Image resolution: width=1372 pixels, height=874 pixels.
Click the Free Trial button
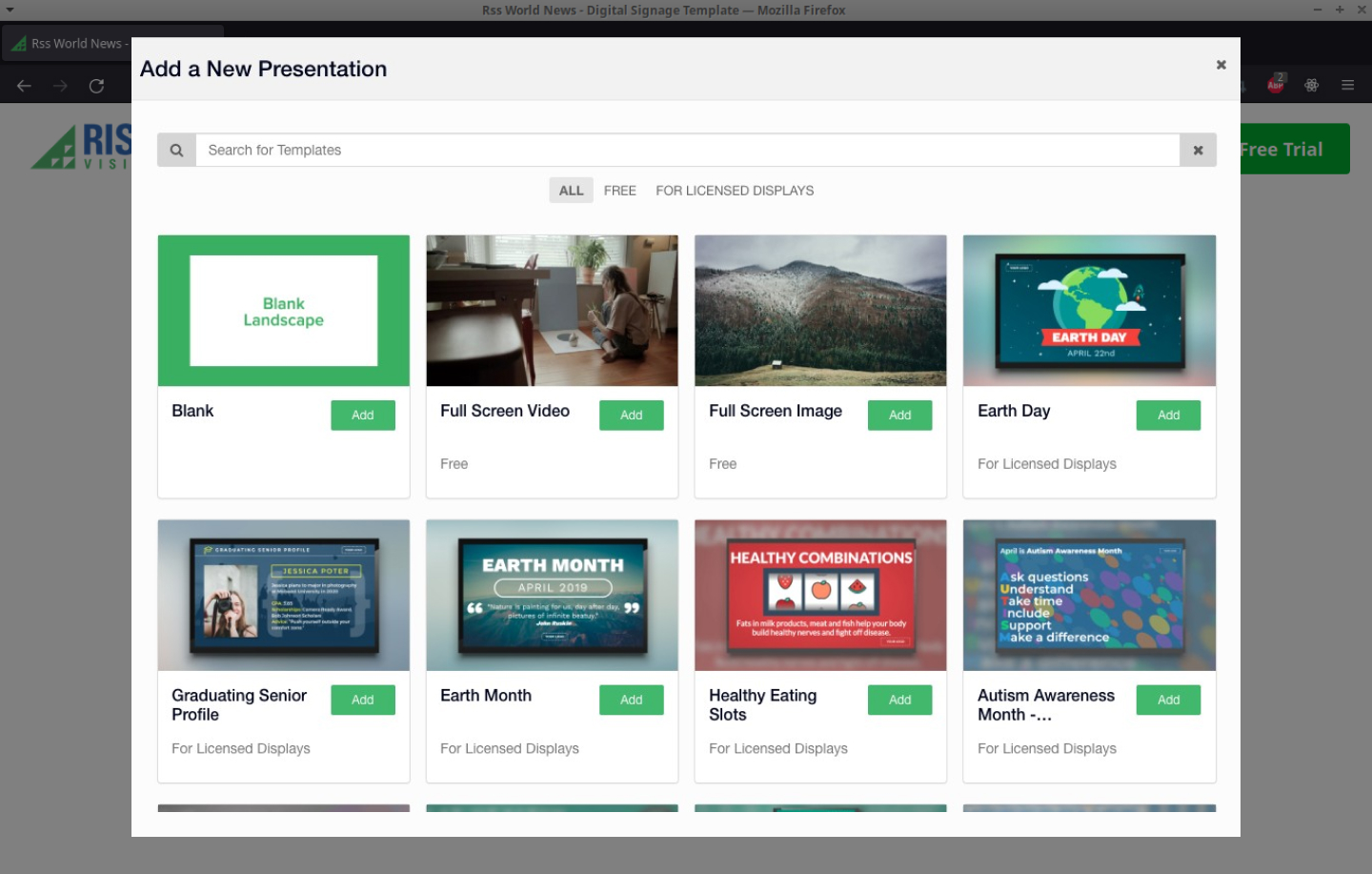pyautogui.click(x=1295, y=150)
